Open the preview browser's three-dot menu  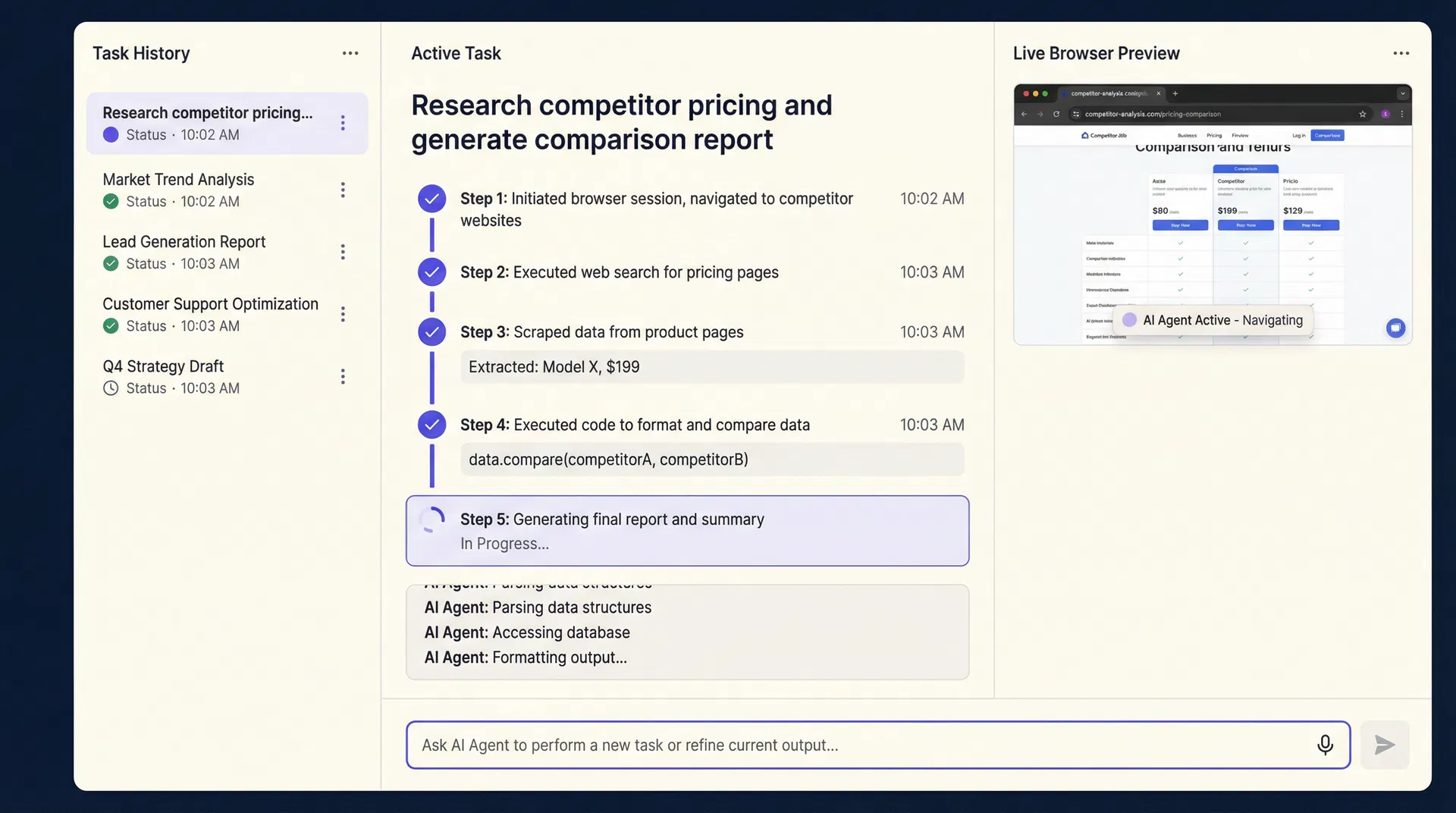(x=1401, y=115)
